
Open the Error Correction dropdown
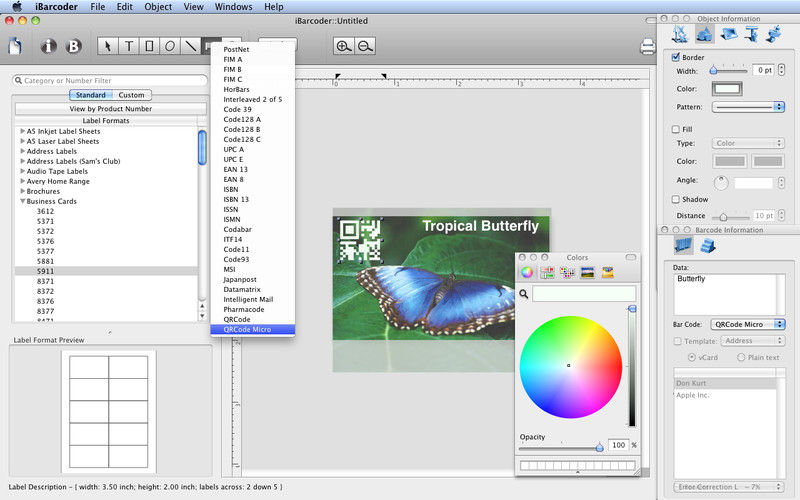pyautogui.click(x=729, y=487)
